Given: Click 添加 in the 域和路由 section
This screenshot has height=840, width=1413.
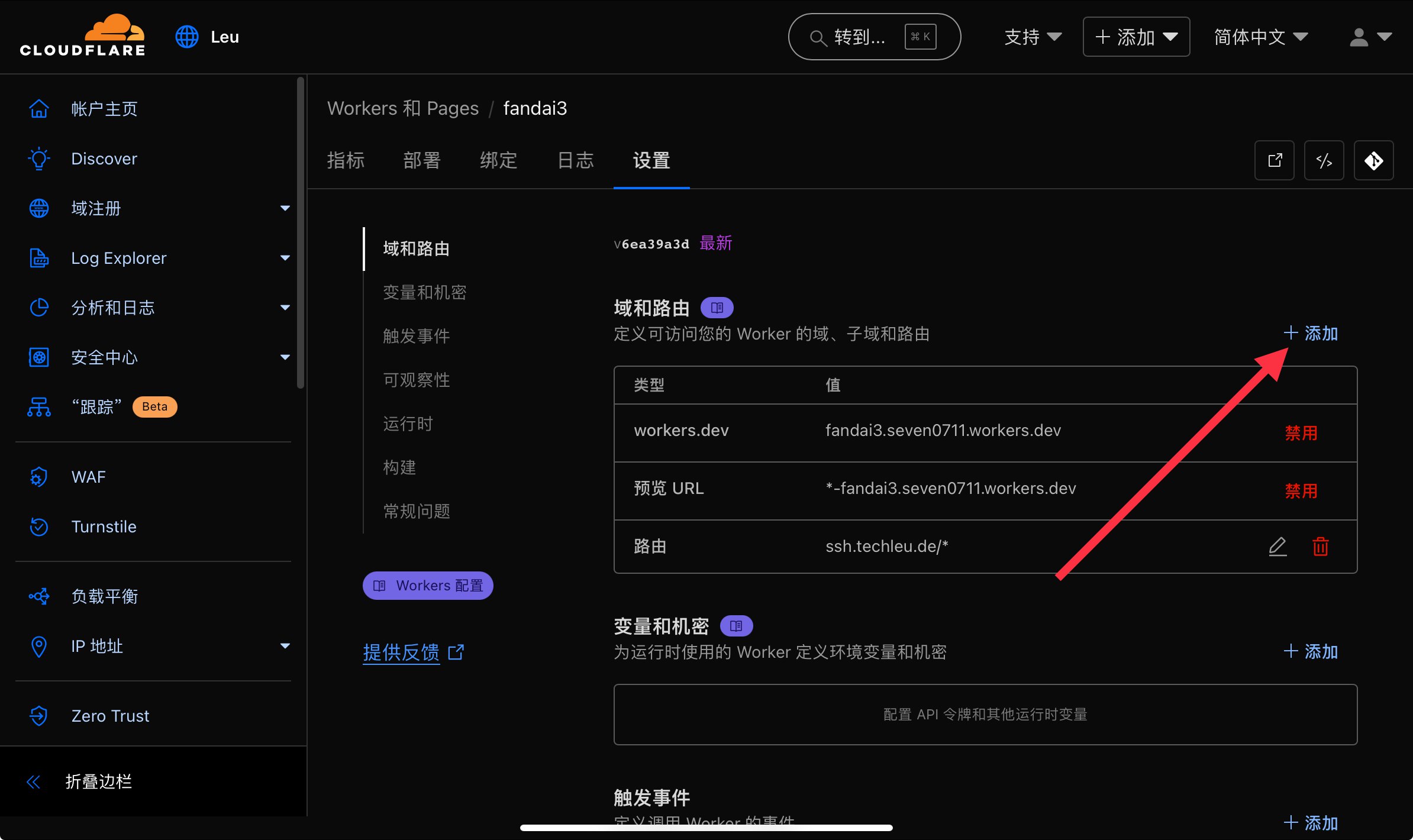Looking at the screenshot, I should [x=1311, y=334].
